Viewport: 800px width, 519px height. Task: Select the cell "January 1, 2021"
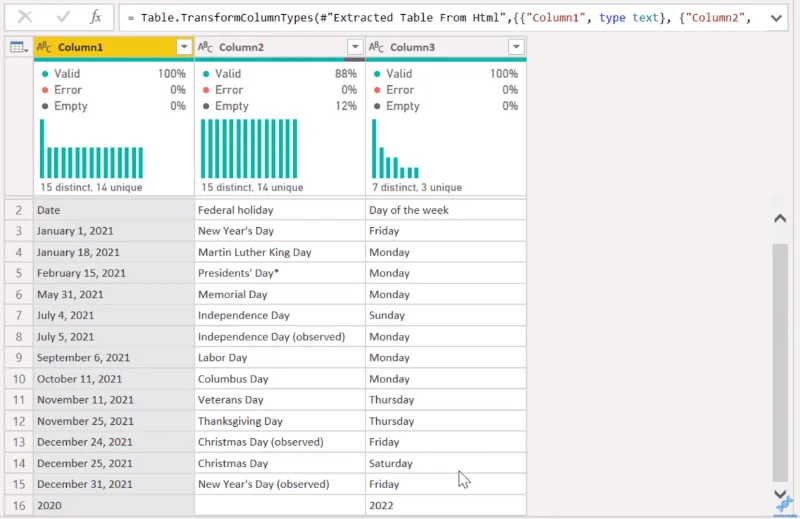tap(114, 231)
